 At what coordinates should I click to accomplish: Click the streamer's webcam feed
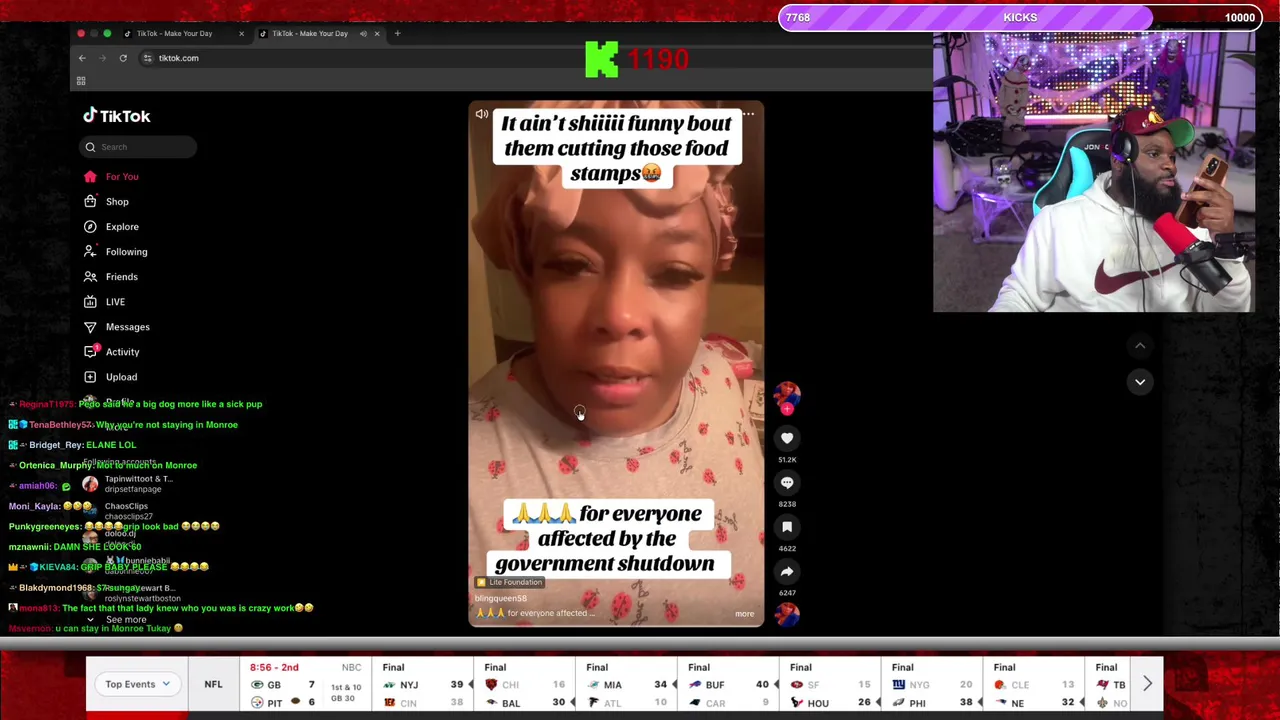(x=1094, y=172)
